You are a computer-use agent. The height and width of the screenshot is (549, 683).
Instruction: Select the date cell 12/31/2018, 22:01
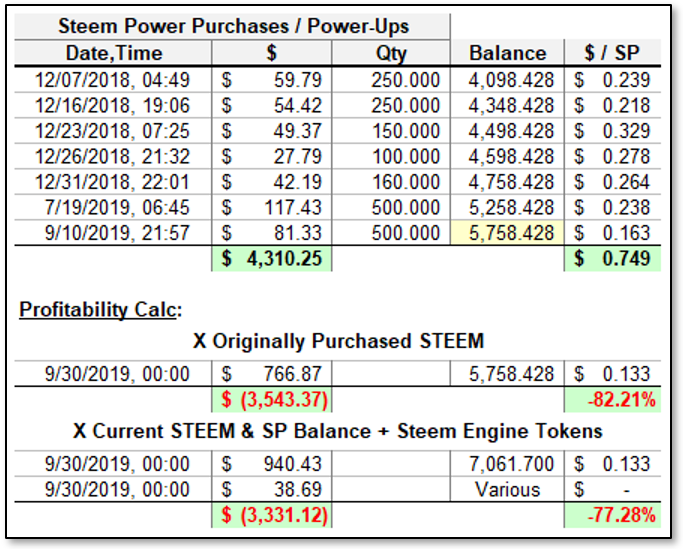[113, 182]
